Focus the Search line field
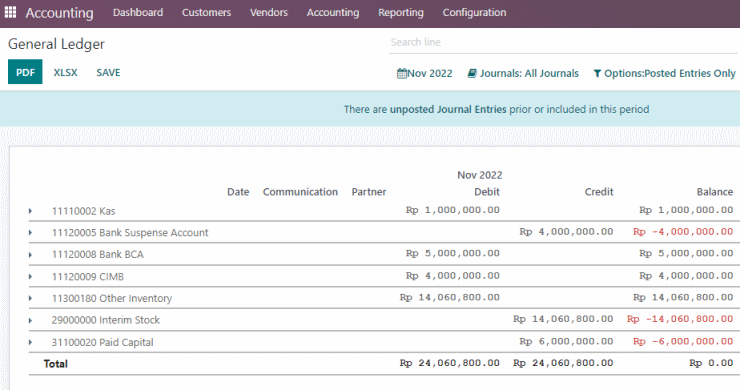Screen dimensions: 740x390 [563, 42]
